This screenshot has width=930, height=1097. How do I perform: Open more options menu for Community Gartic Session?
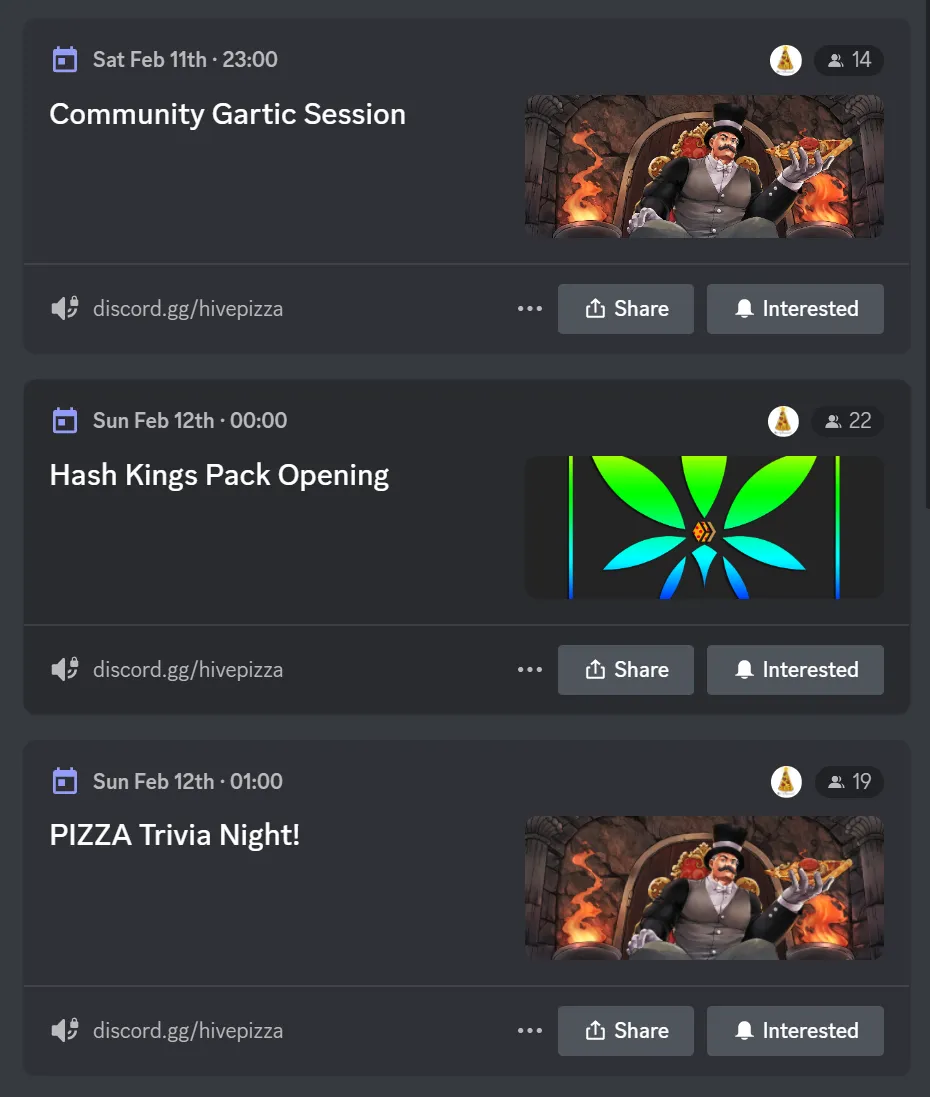(x=530, y=309)
